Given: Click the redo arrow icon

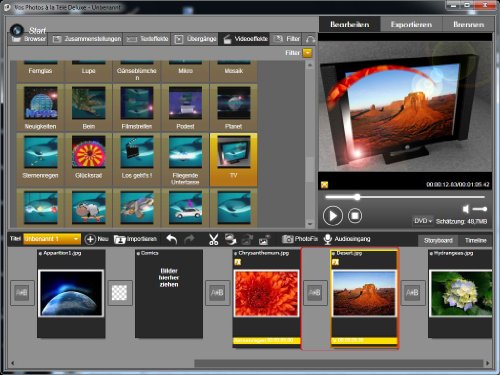Looking at the screenshot, I should click(189, 239).
